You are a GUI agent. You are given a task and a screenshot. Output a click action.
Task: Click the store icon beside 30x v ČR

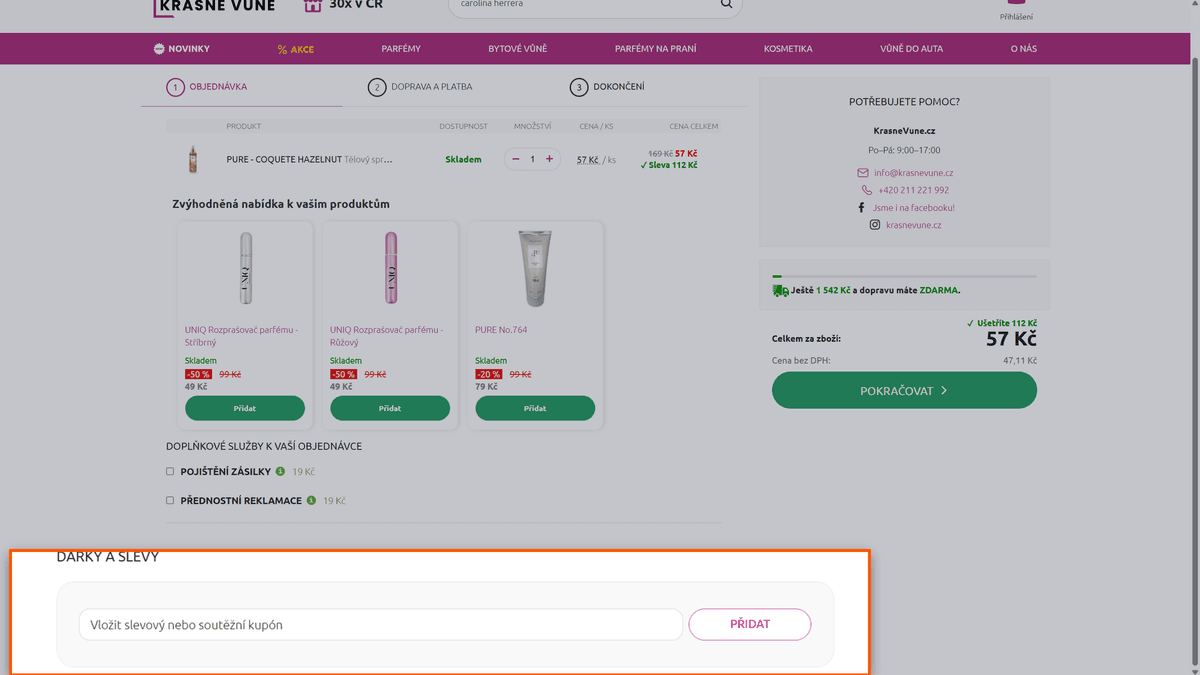(x=313, y=5)
